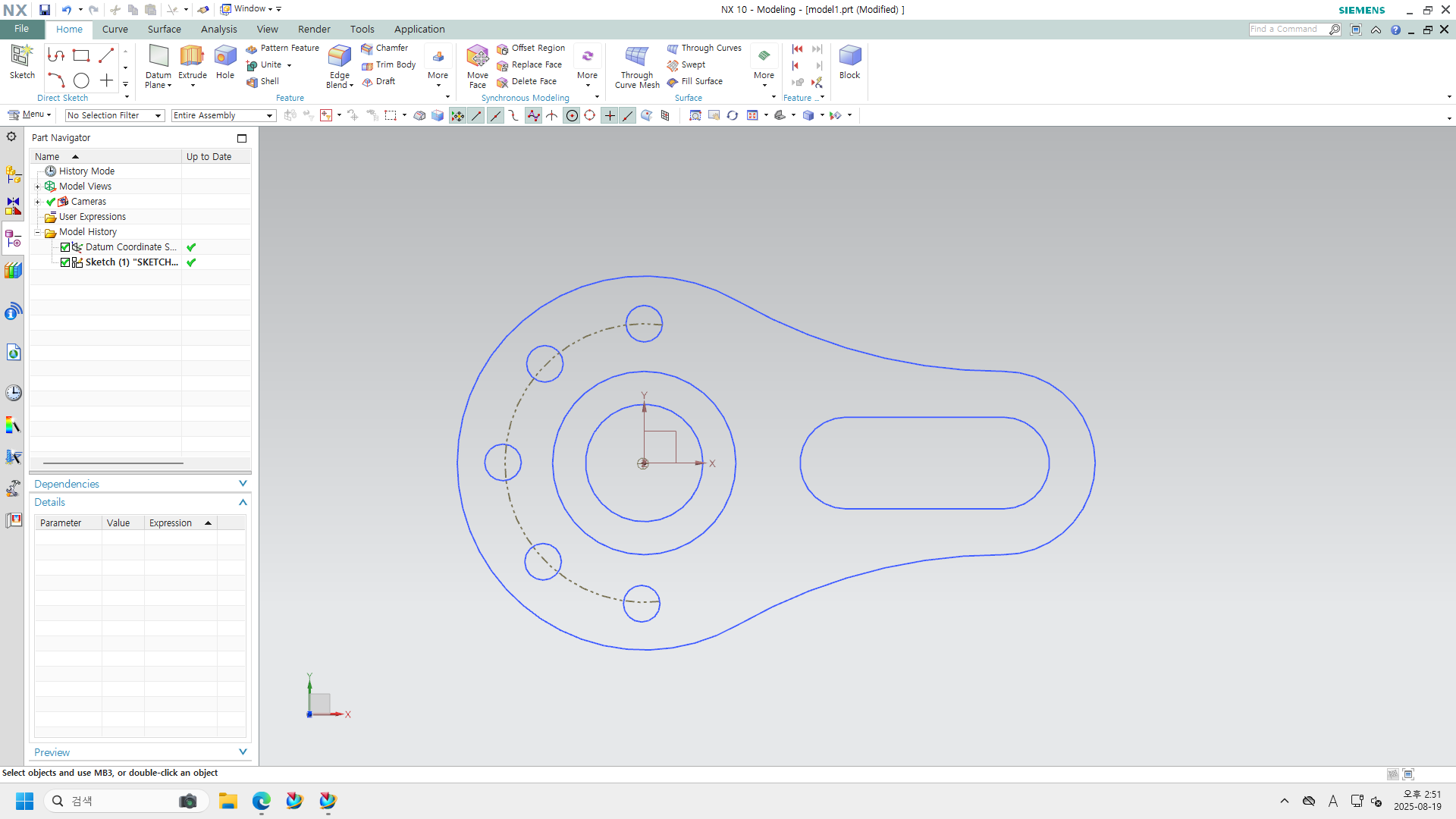Select the Extrude tool icon
The width and height of the screenshot is (1456, 819).
click(192, 58)
